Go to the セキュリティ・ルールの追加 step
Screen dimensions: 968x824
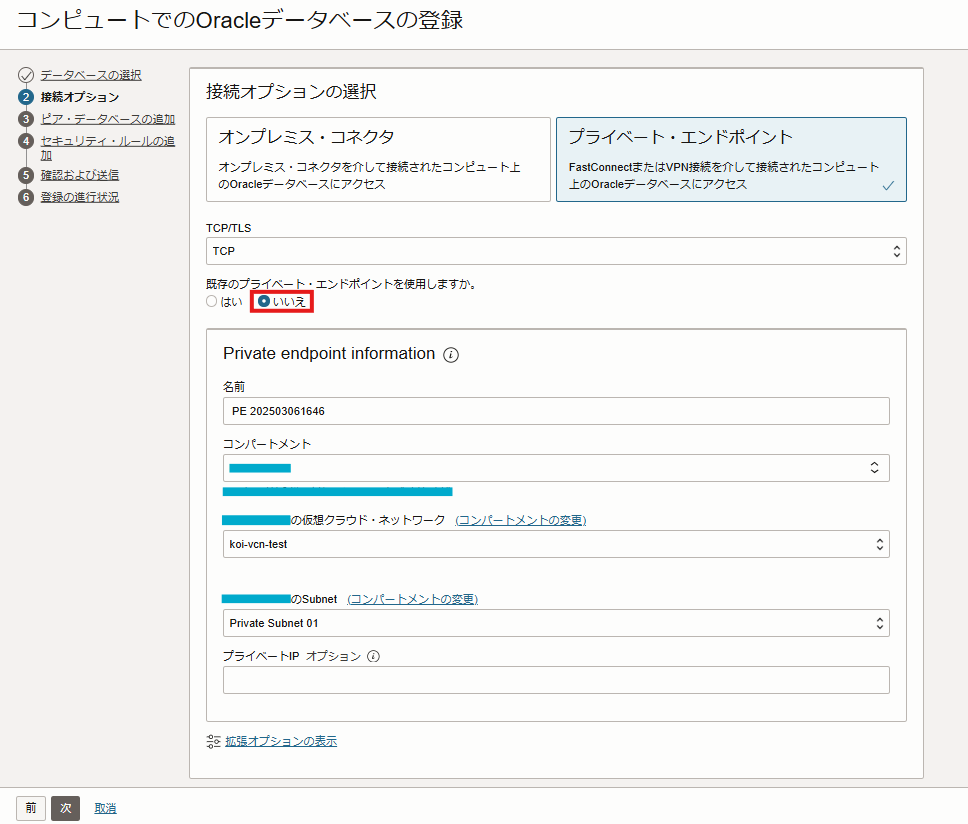106,141
